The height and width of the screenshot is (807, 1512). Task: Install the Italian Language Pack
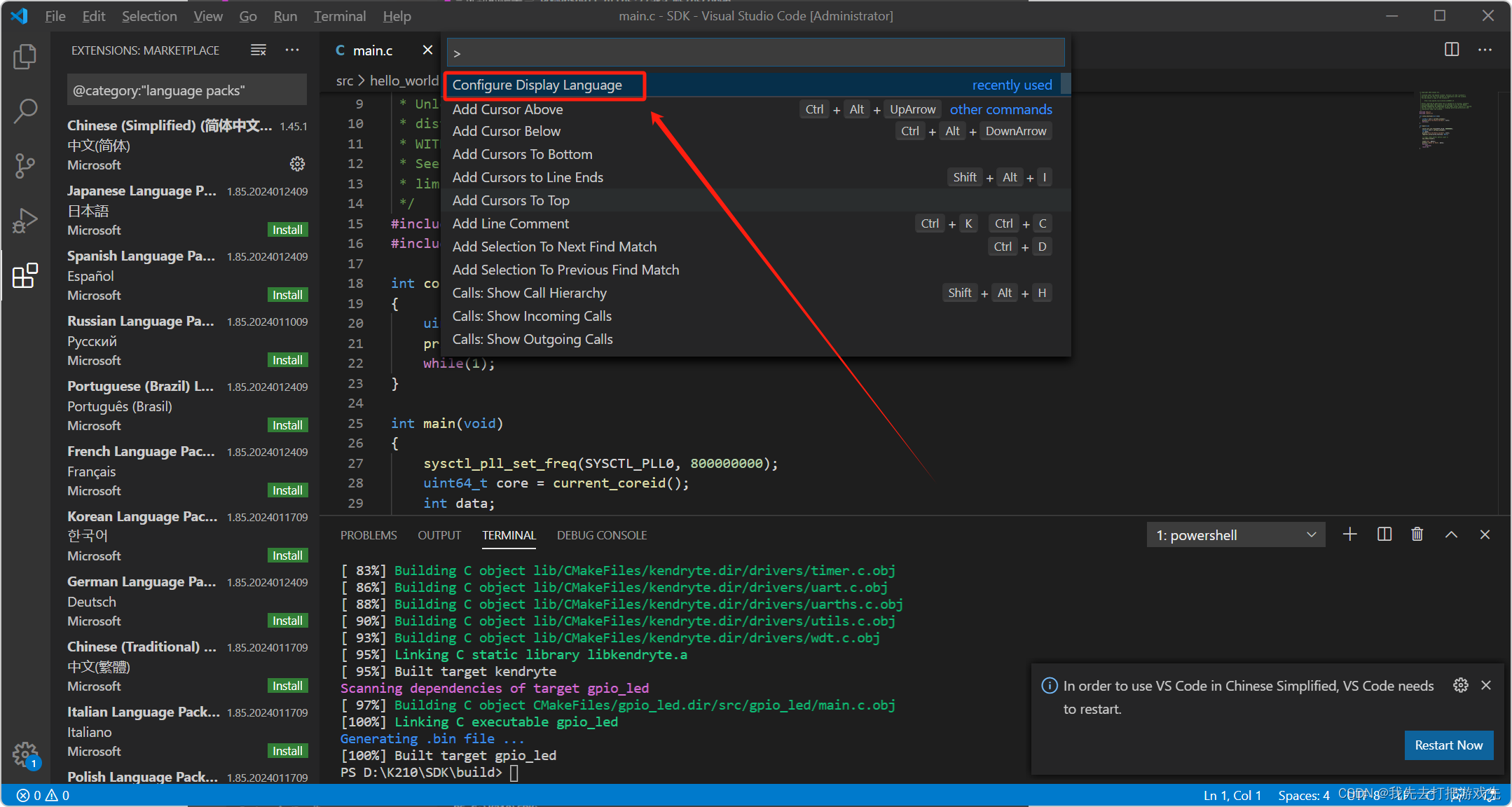288,751
